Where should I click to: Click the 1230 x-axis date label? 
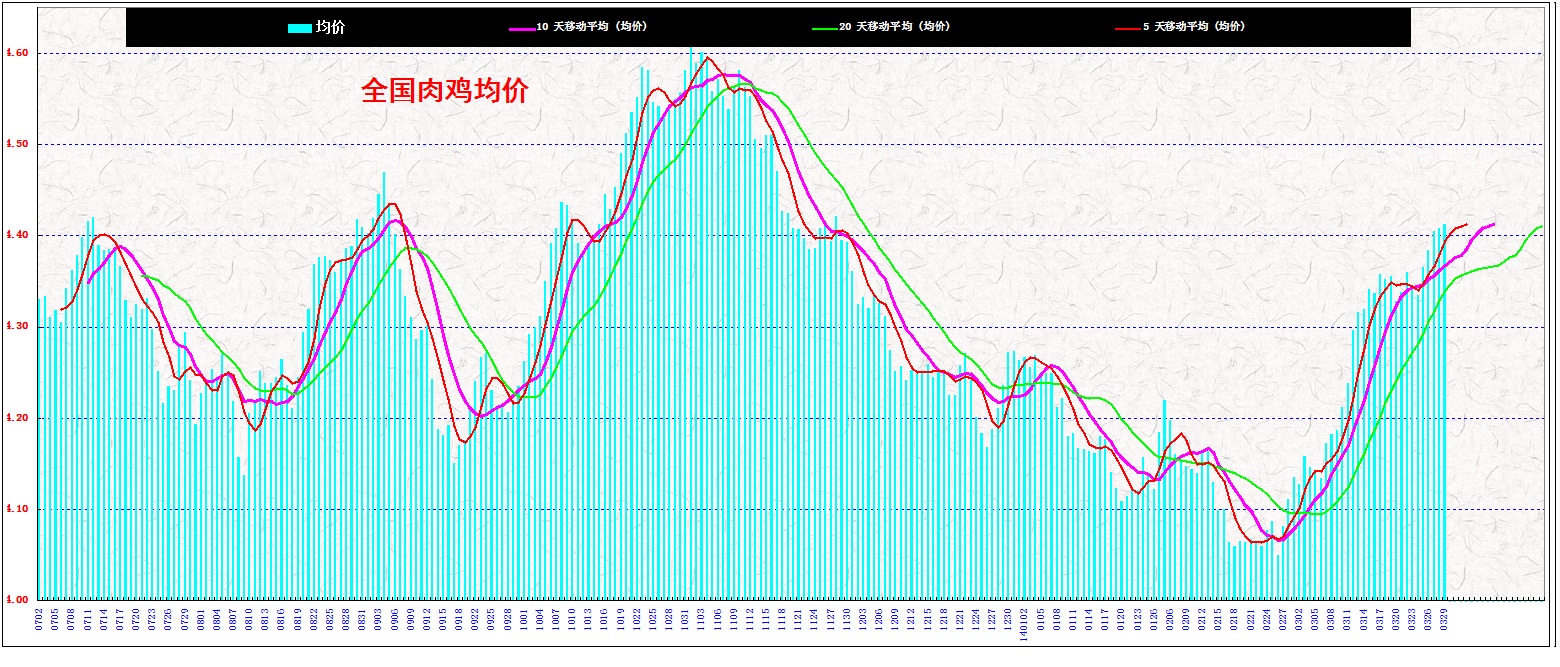(x=1008, y=620)
